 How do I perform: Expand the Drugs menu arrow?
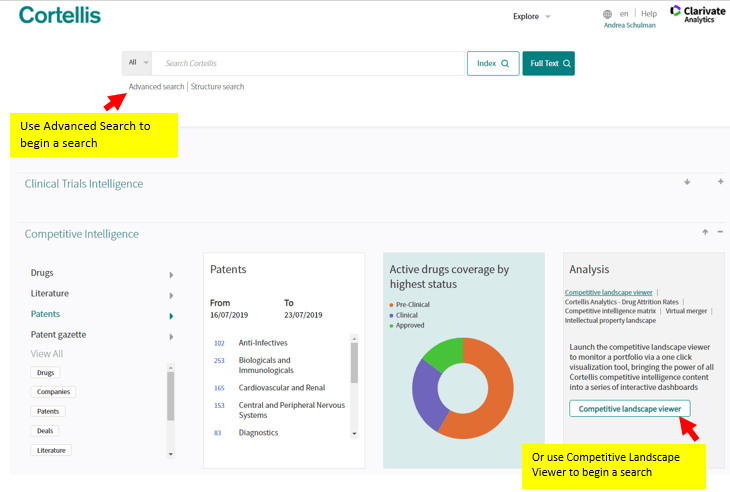pyautogui.click(x=171, y=274)
